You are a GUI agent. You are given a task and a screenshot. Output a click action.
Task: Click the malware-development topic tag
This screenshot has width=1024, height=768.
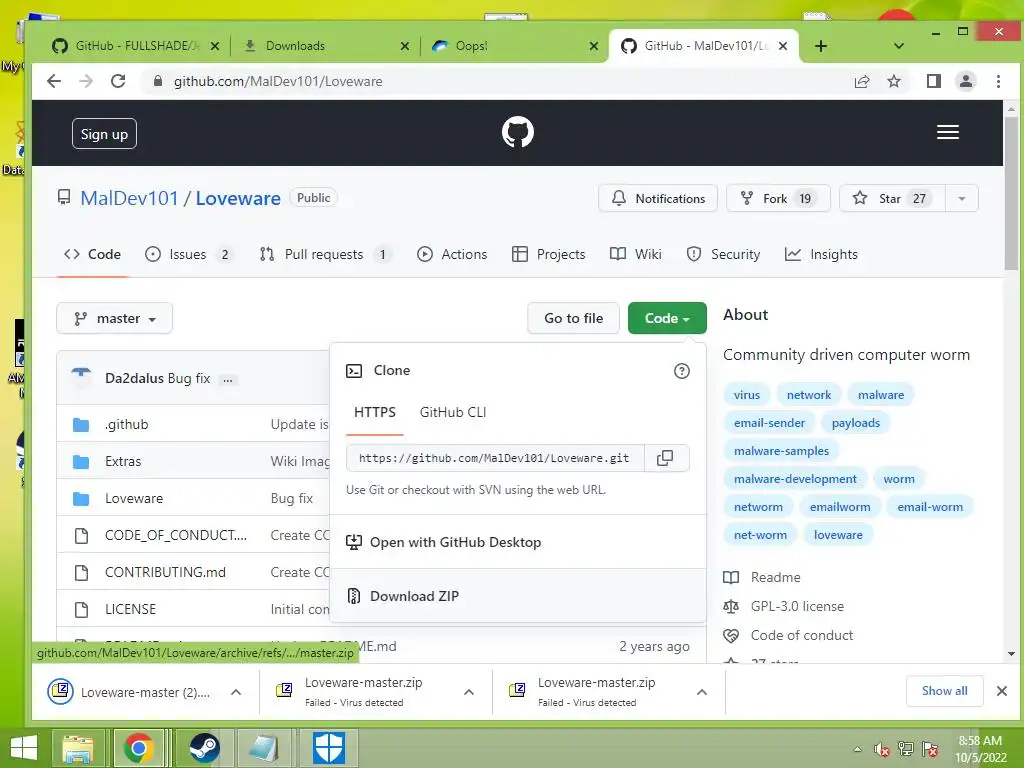(x=795, y=479)
